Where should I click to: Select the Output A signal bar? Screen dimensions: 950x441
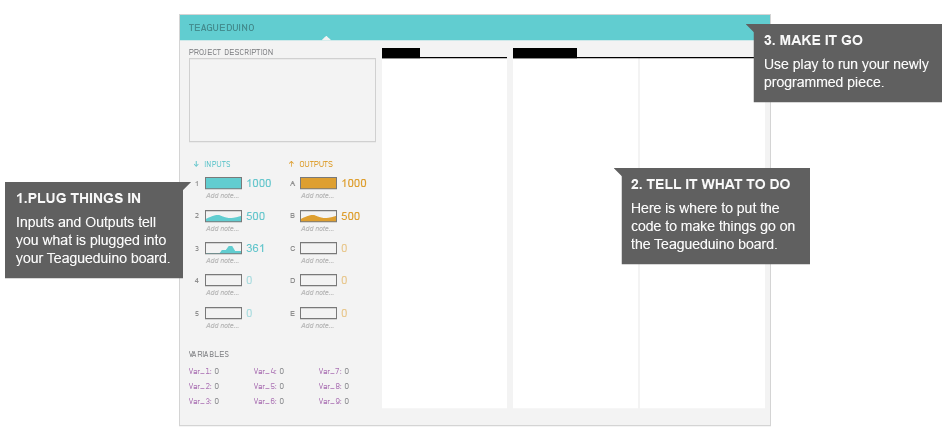pos(318,183)
